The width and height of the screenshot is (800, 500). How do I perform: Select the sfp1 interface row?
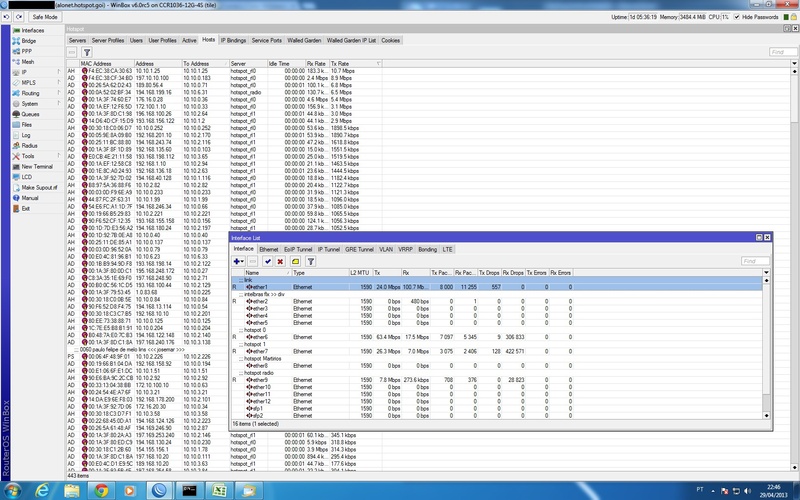(x=497, y=409)
